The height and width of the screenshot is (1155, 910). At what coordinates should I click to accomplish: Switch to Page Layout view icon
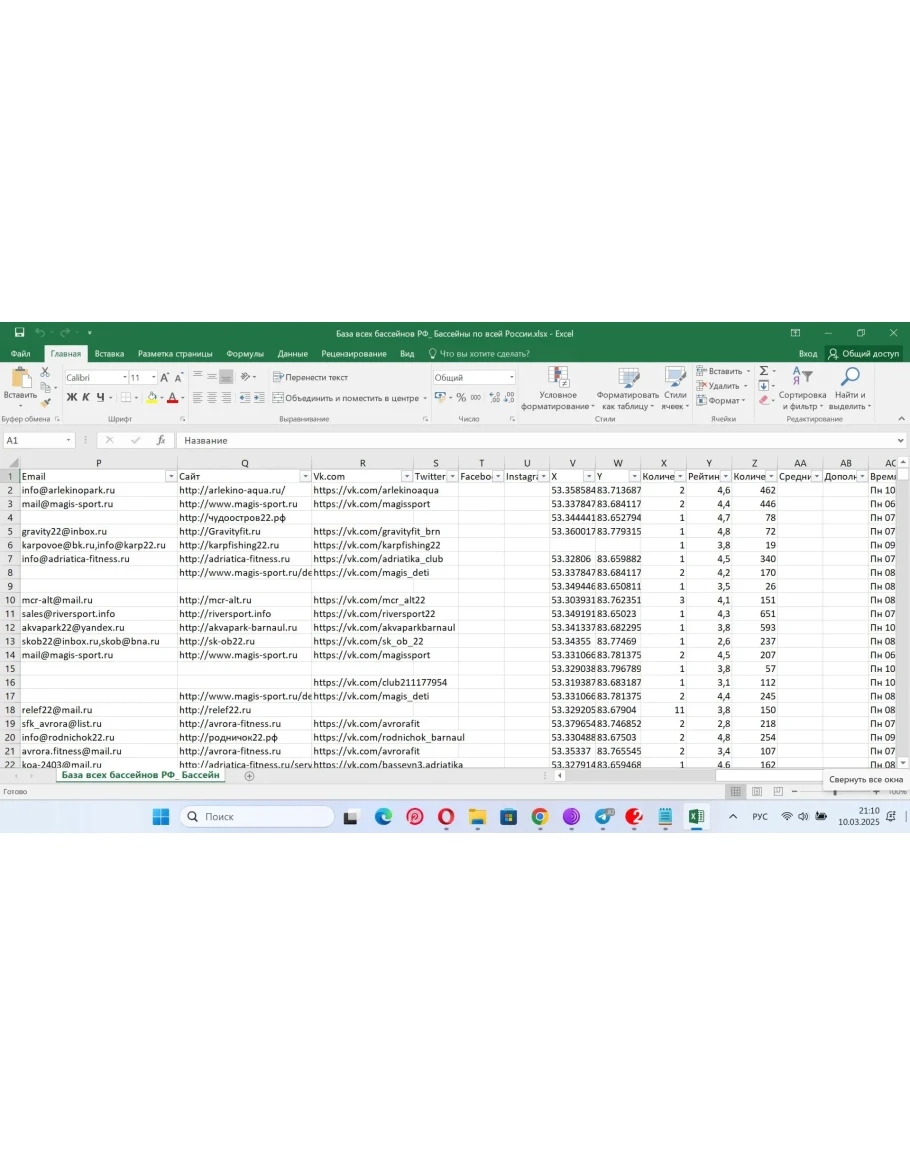(x=757, y=791)
